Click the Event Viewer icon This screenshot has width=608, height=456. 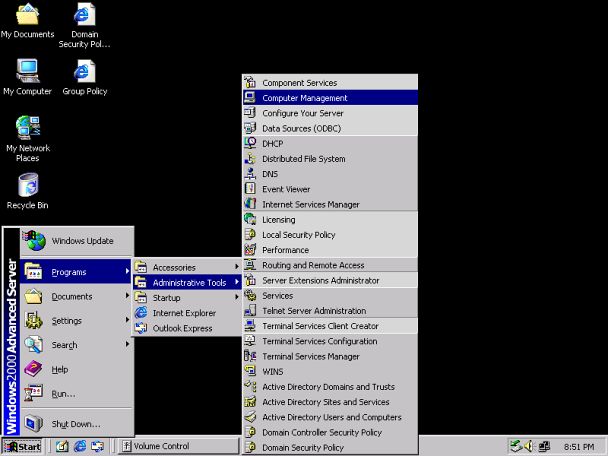pyautogui.click(x=250, y=189)
